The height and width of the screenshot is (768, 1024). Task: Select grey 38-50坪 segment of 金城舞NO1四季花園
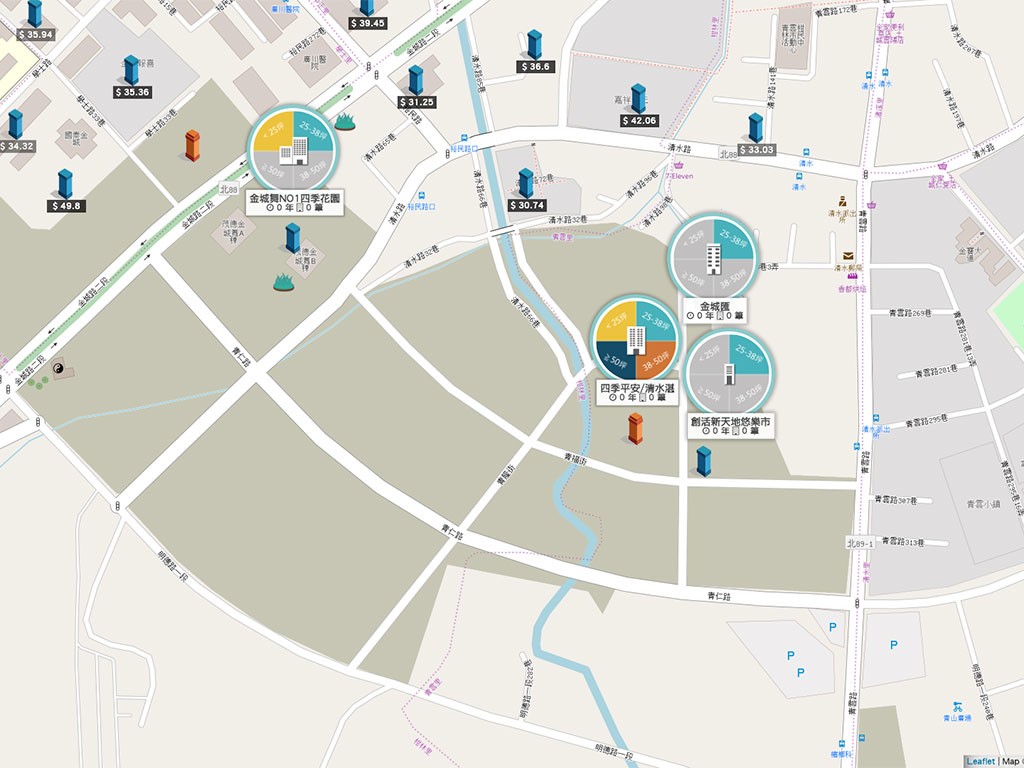[x=313, y=170]
